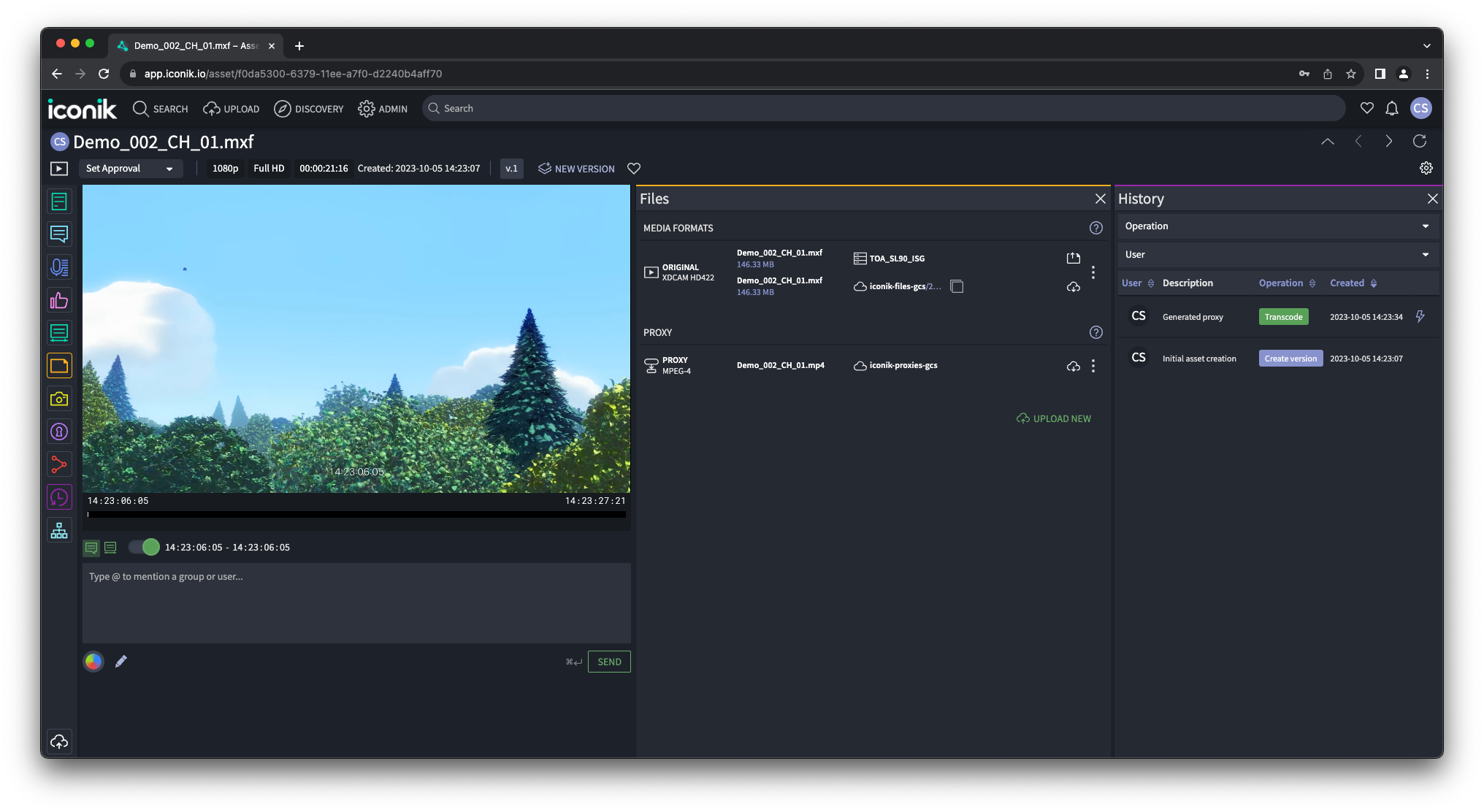Open the comments panel in the left sidebar
The width and height of the screenshot is (1484, 812).
59,234
